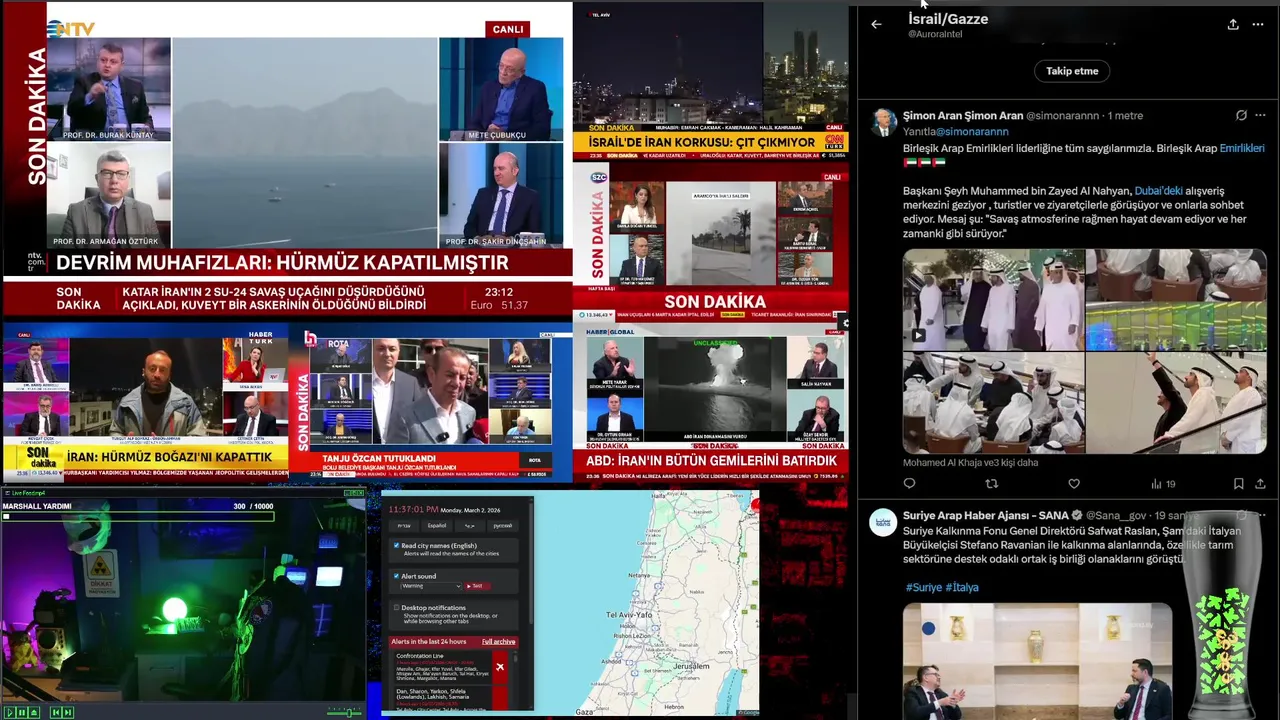Click the Marshall Yardımı donation progress bar
The width and height of the screenshot is (1280, 720).
(x=139, y=516)
